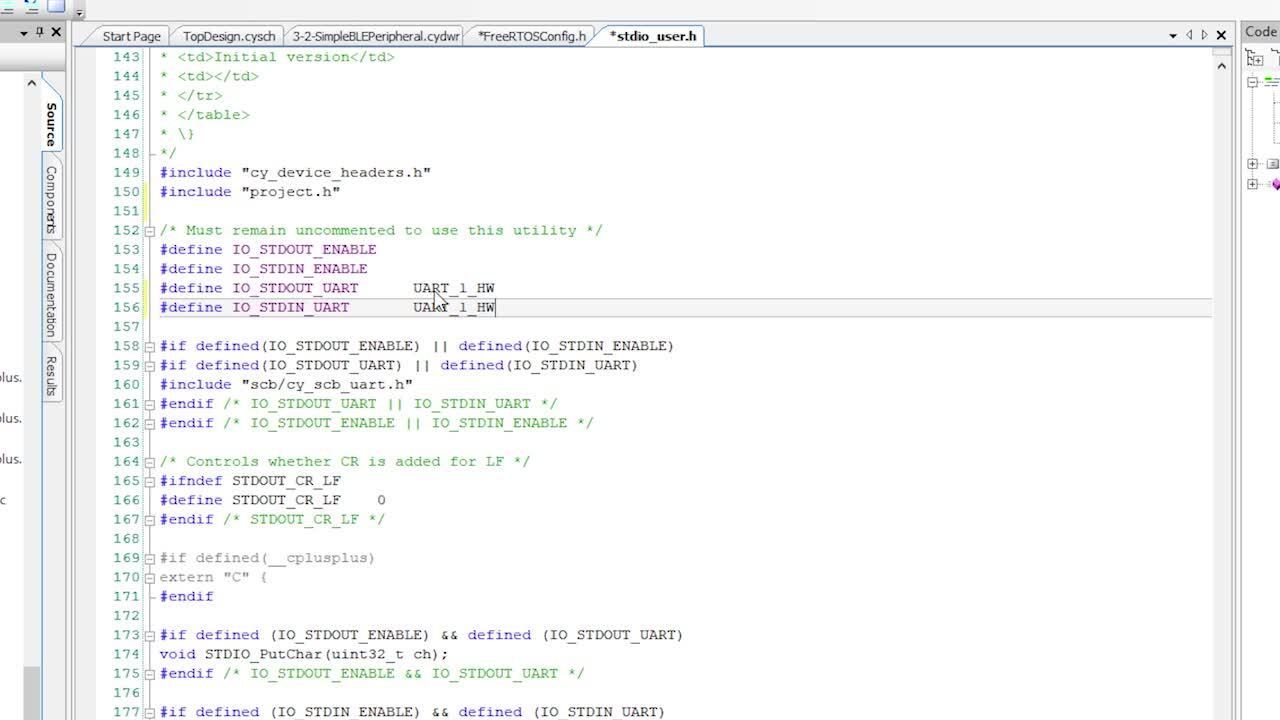The height and width of the screenshot is (720, 1280).
Task: Expand all nodes in the Code Explorer
Action: pos(1257,60)
